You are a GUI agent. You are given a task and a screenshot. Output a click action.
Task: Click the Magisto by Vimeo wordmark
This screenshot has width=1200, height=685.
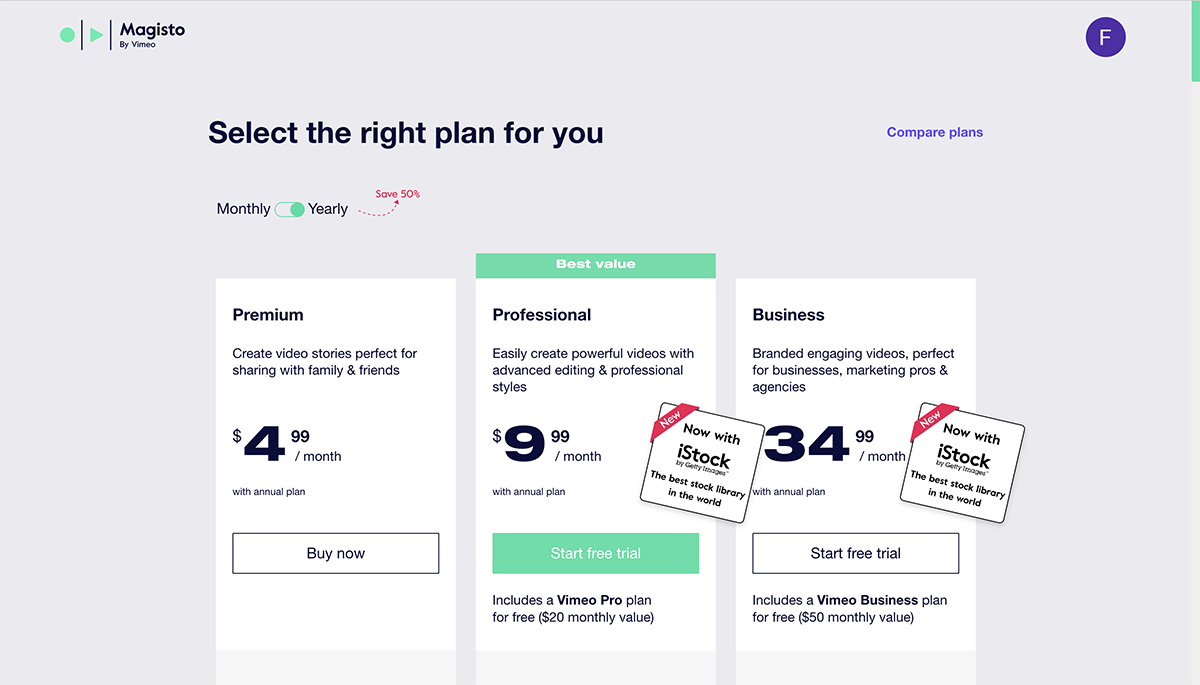[x=152, y=35]
